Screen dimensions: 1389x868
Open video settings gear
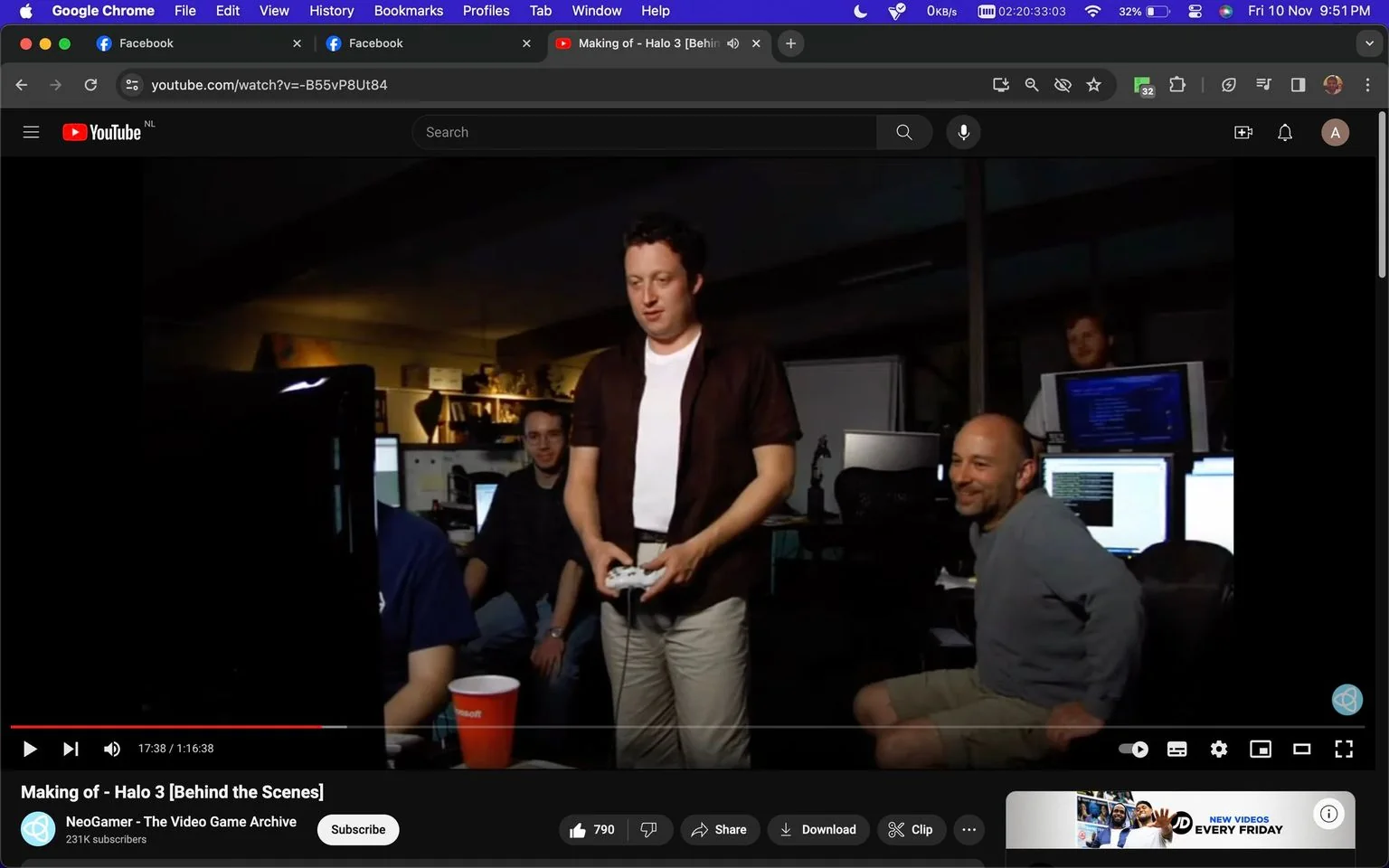pyautogui.click(x=1219, y=749)
